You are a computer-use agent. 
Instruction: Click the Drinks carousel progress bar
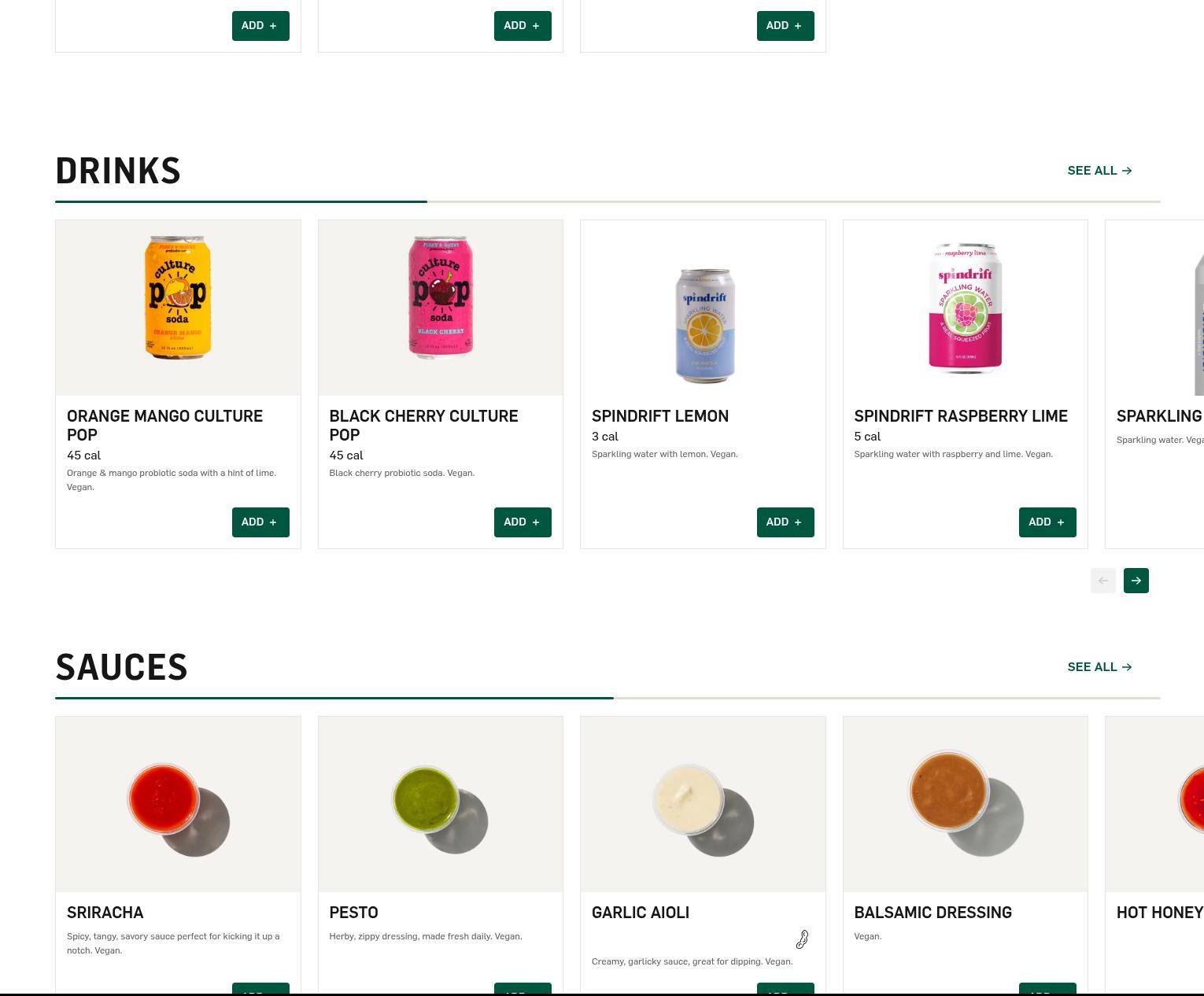tap(608, 201)
